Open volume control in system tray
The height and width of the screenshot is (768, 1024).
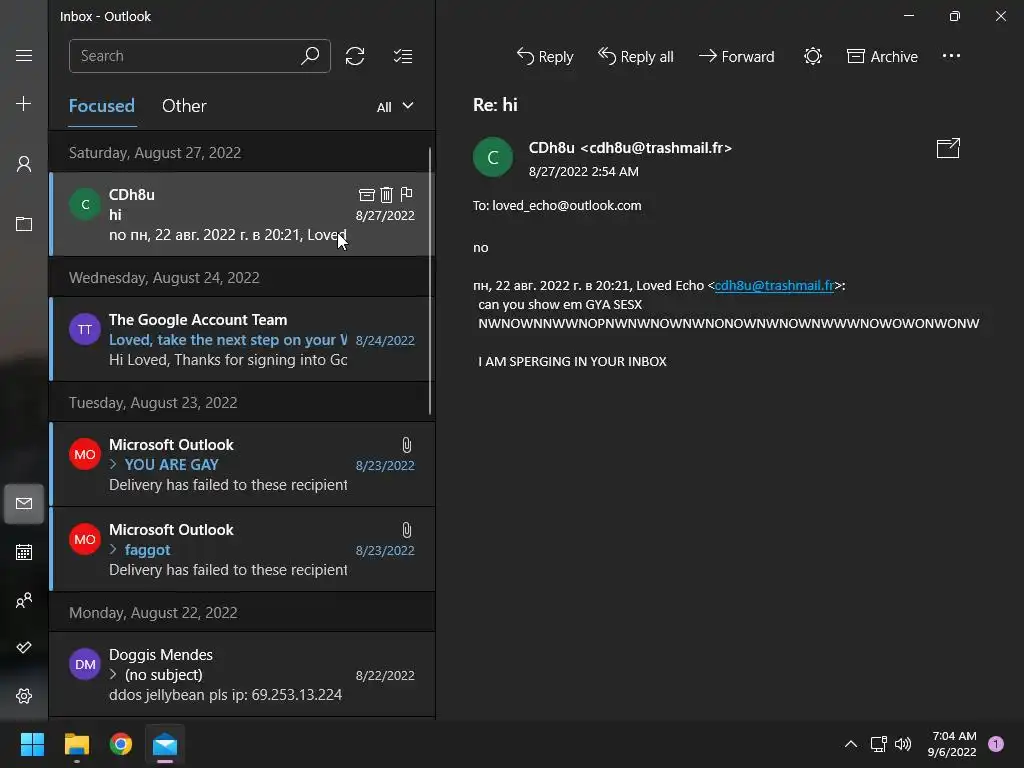[x=903, y=744]
